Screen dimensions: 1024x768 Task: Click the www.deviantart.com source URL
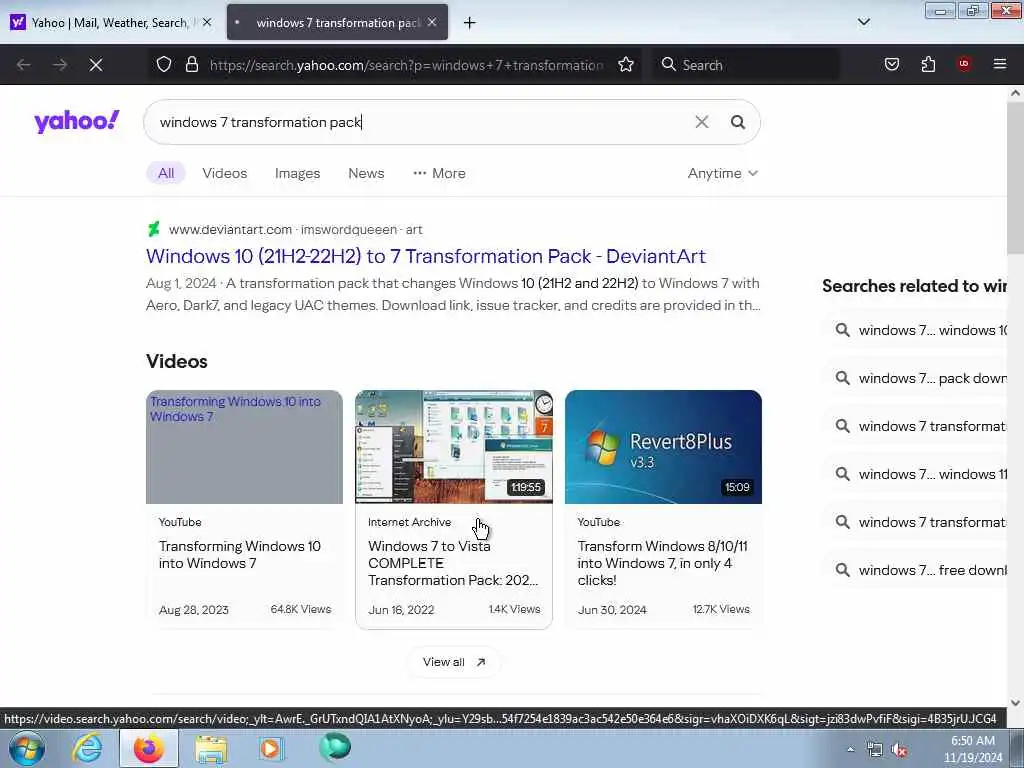[x=230, y=229]
